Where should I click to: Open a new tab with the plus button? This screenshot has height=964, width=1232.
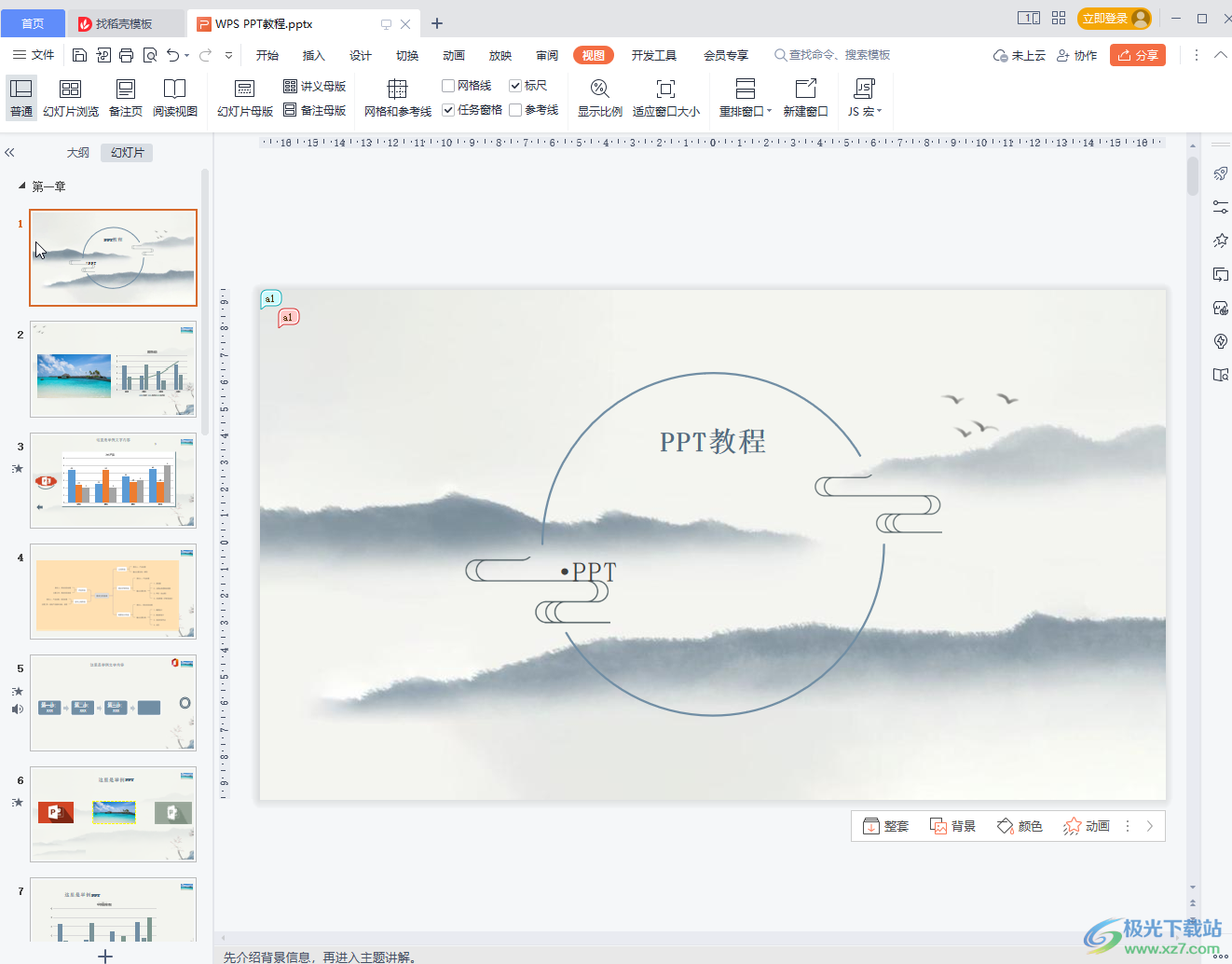tap(437, 23)
